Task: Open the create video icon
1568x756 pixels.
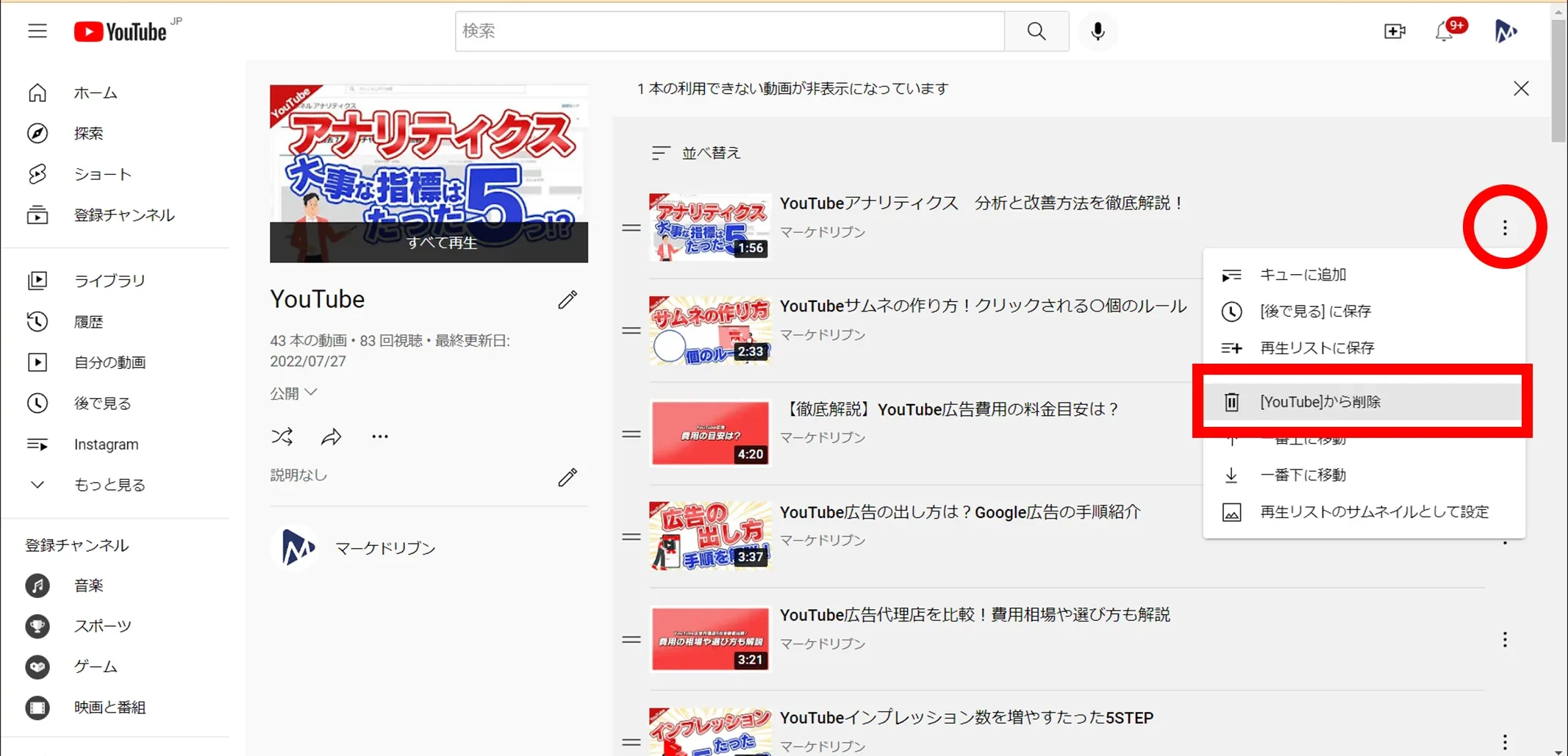Action: pos(1395,31)
